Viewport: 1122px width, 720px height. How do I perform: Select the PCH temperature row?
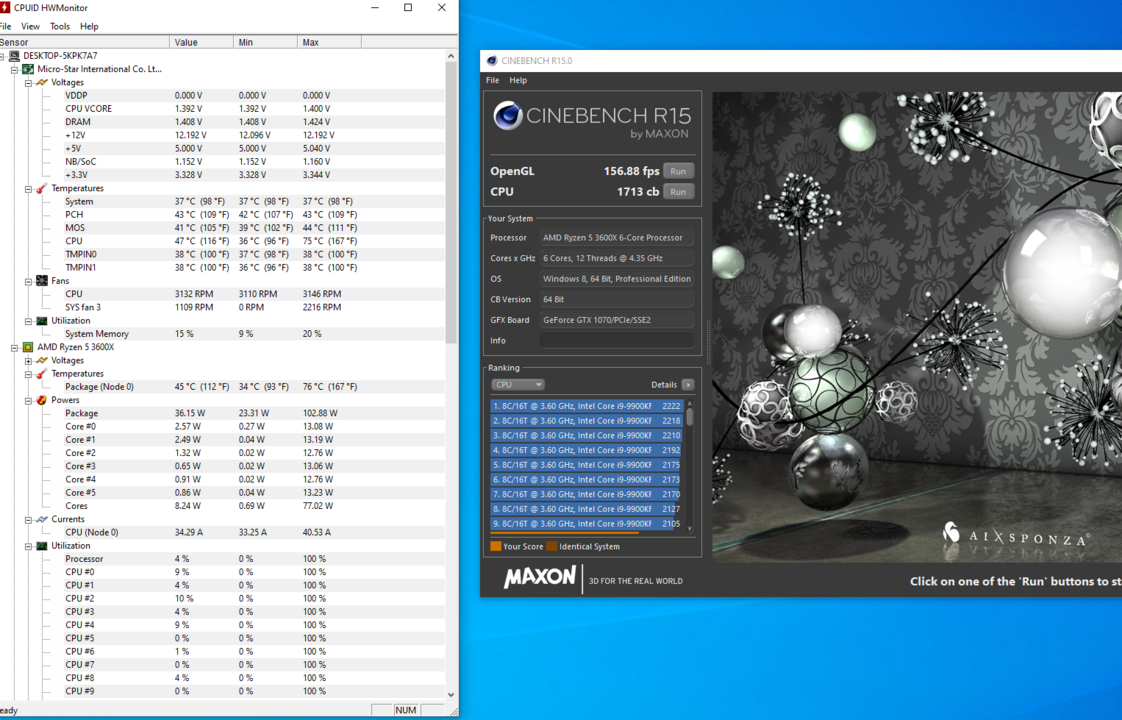click(222, 215)
